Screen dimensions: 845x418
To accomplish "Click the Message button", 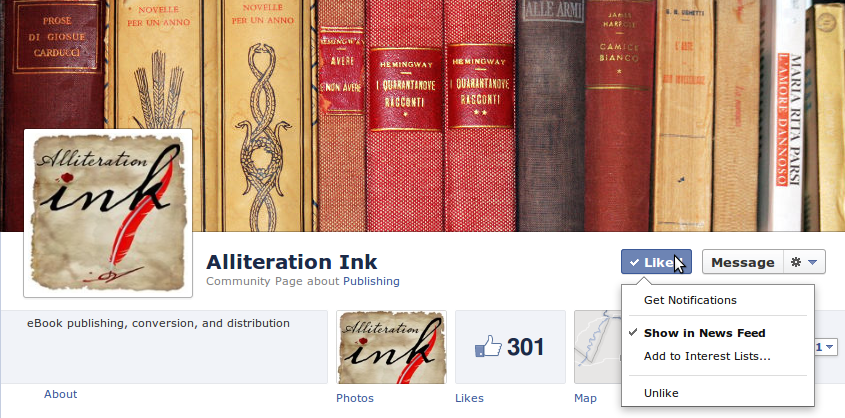I will (742, 262).
